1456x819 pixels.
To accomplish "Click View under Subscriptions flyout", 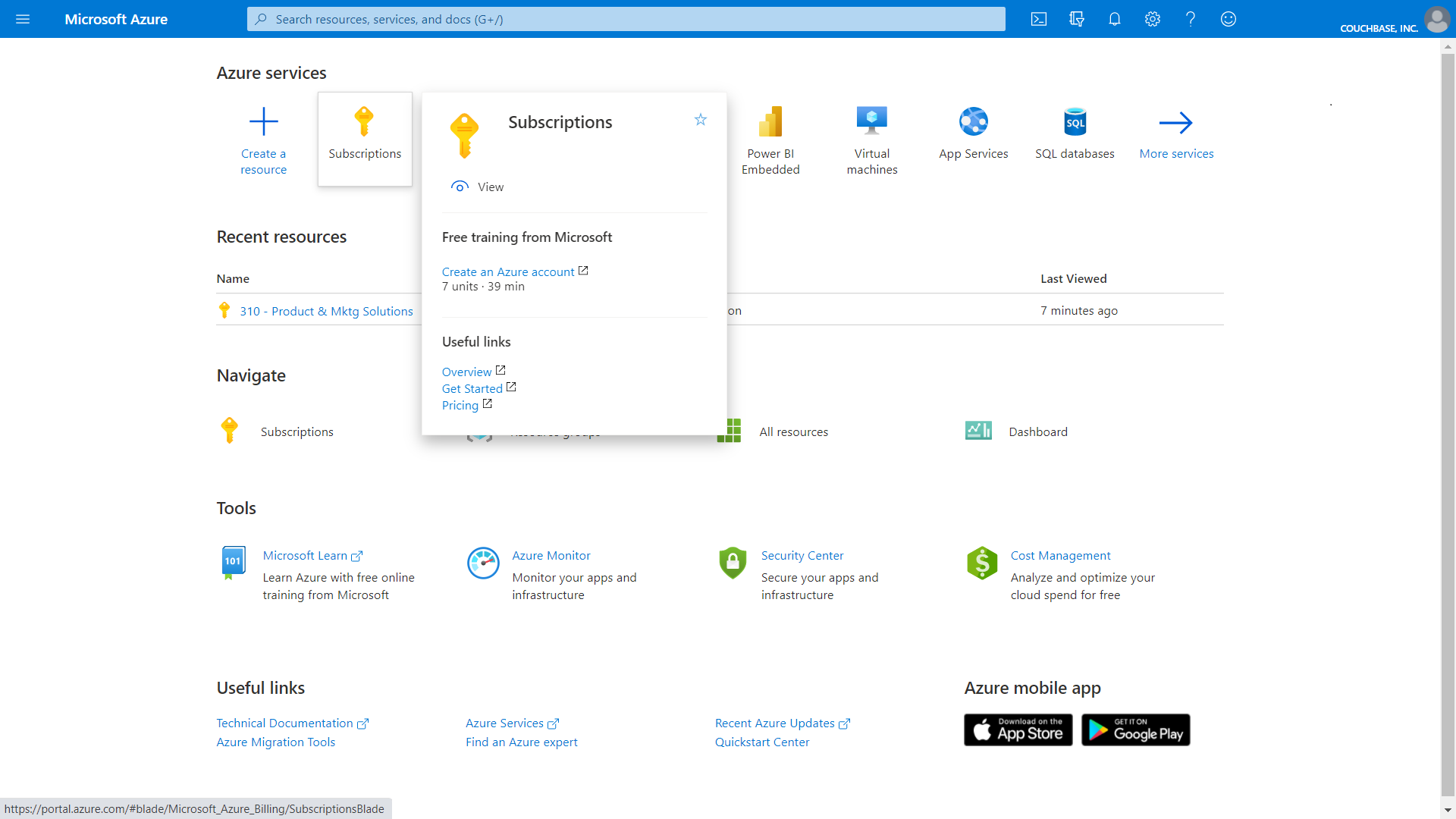I will (x=491, y=187).
